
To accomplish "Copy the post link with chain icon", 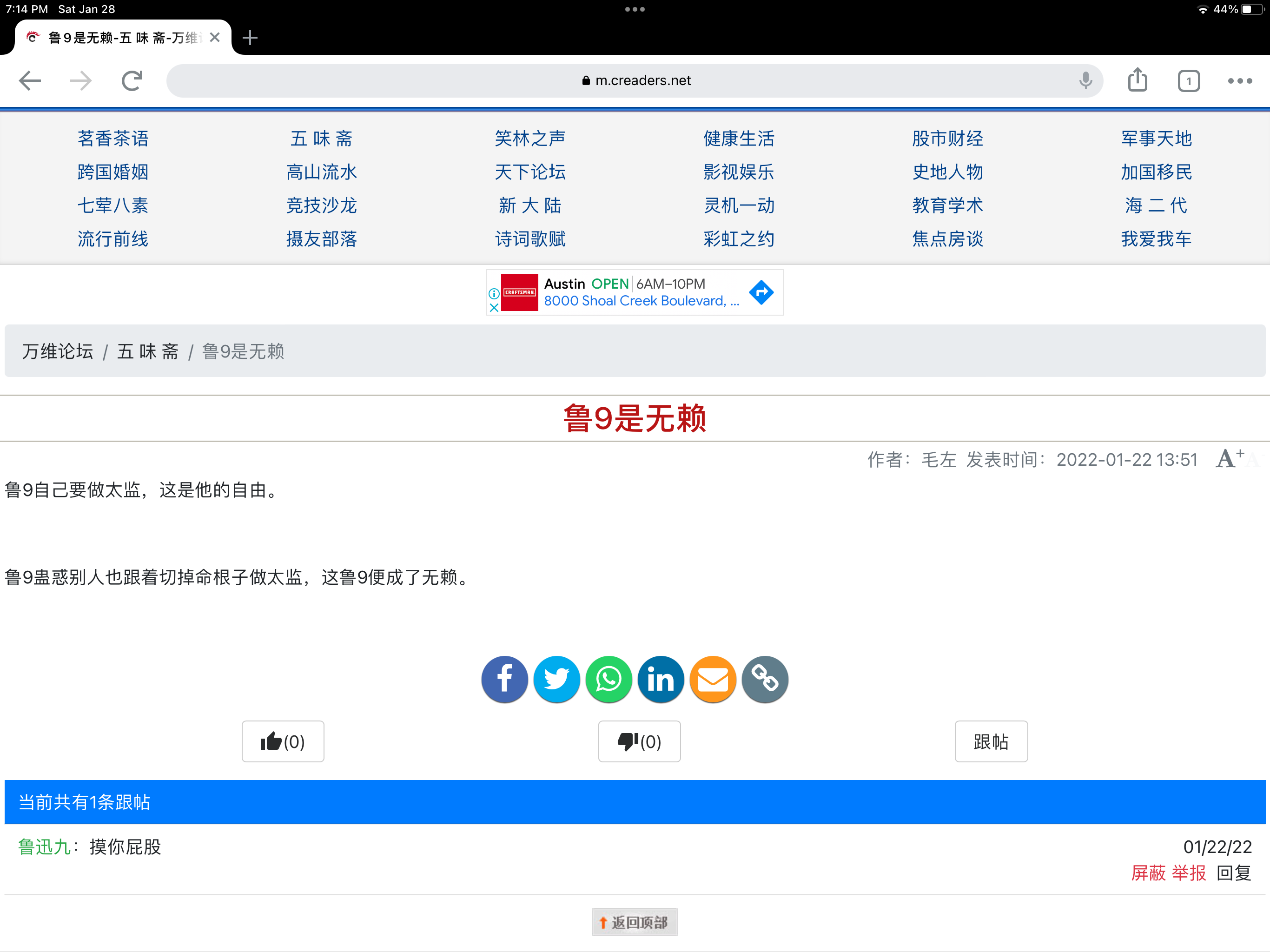I will tap(765, 679).
